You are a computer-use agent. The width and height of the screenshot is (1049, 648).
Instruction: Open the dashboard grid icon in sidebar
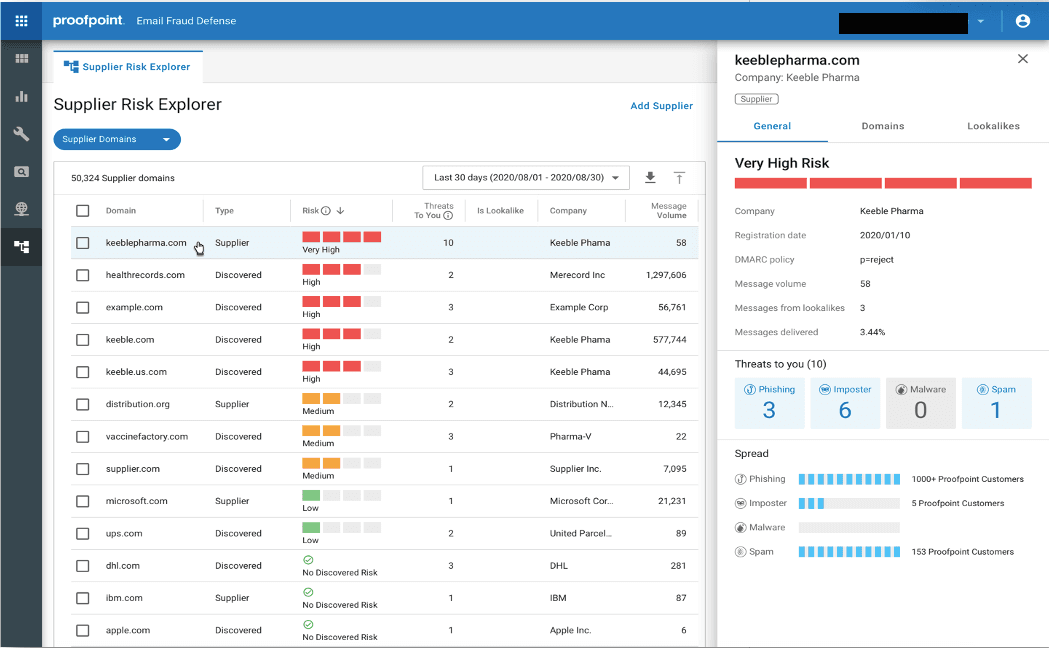tap(21, 59)
